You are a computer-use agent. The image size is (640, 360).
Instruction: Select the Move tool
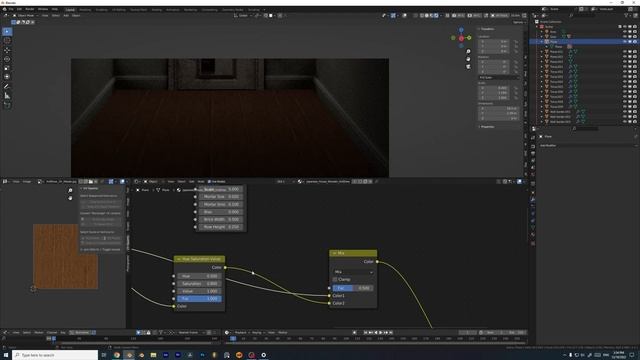click(x=7, y=50)
